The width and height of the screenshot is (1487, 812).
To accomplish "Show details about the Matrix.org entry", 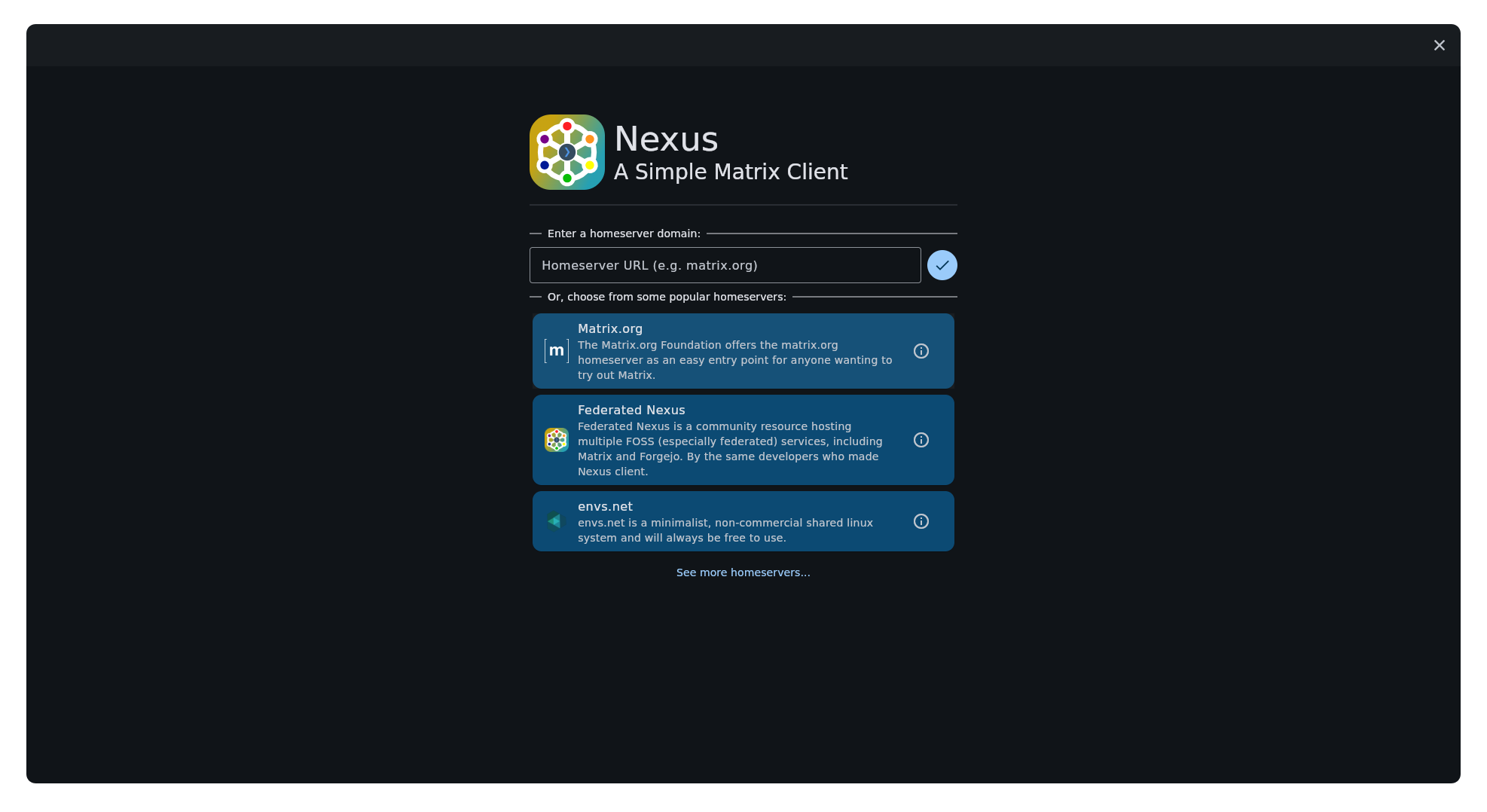I will [921, 350].
